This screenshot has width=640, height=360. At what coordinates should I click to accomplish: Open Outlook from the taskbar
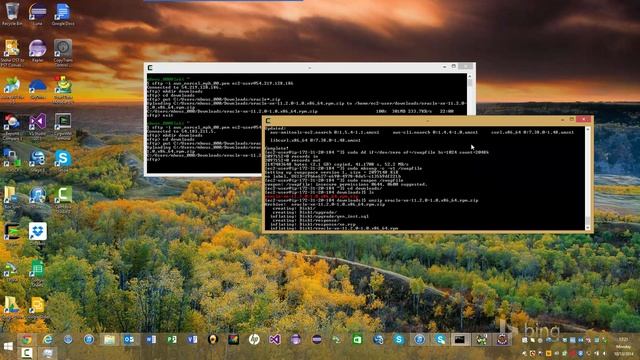point(129,339)
